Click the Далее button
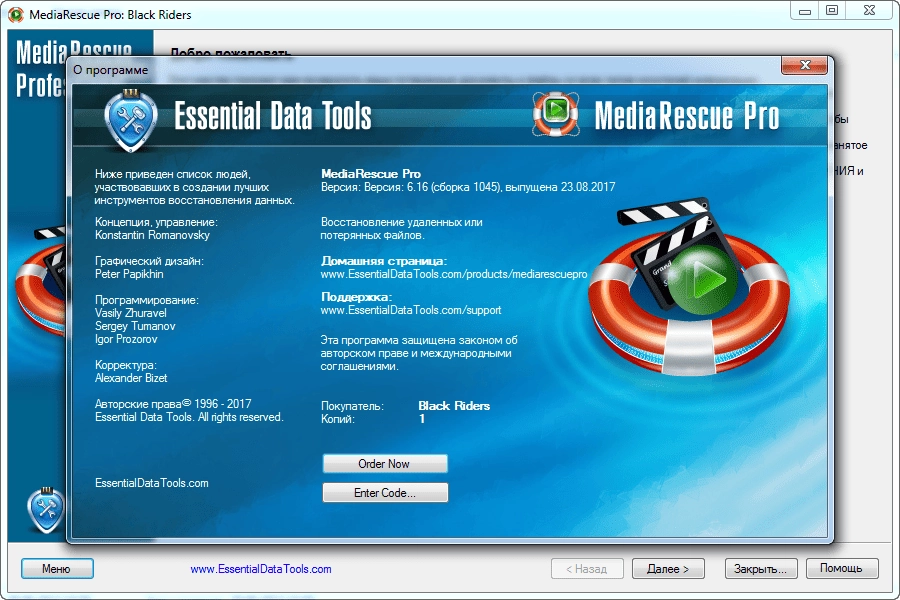Viewport: 900px width, 600px height. pyautogui.click(x=668, y=568)
